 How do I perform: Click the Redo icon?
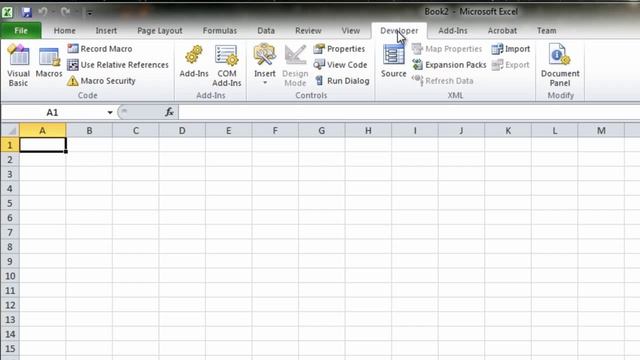65,12
